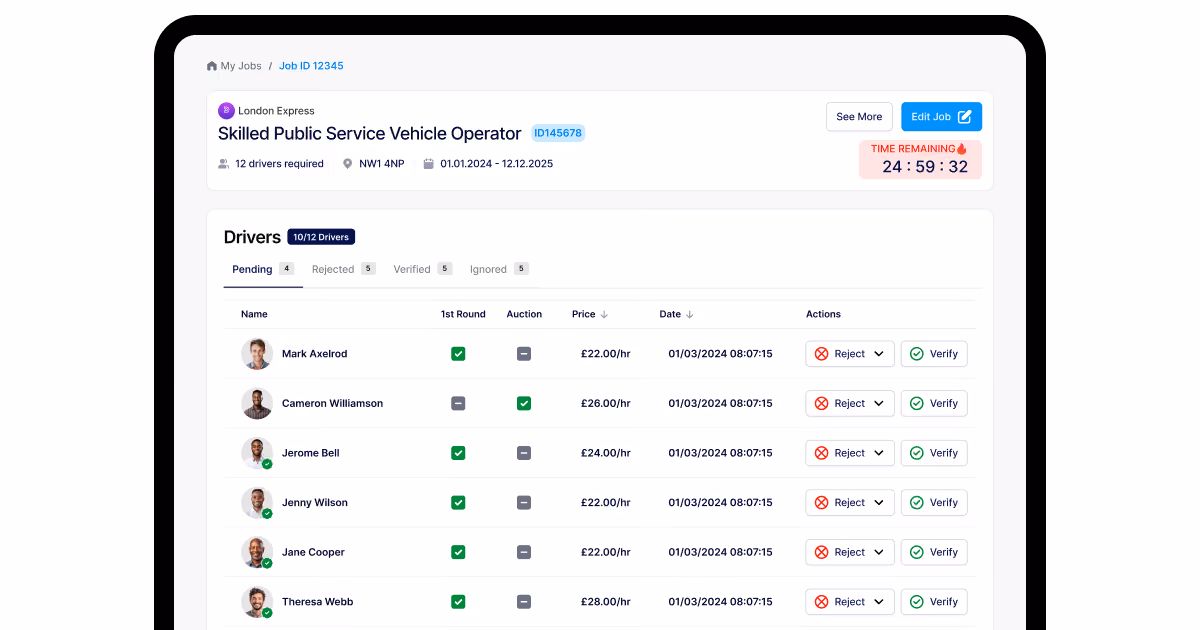Verify driver Jerome Bell

click(934, 453)
